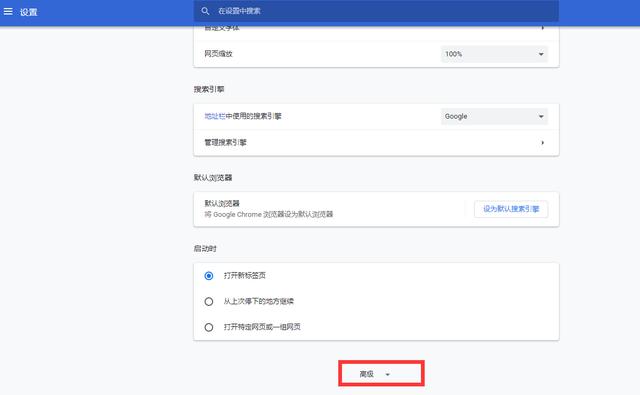Select the 打开新标签页 radio button

(x=209, y=276)
